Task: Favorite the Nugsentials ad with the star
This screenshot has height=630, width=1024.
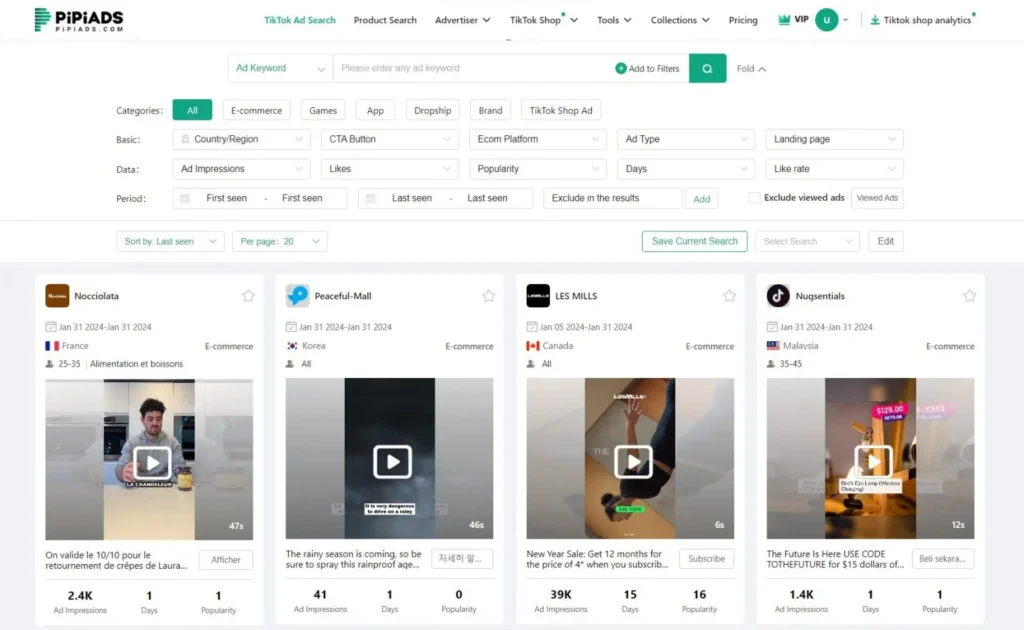Action: (x=969, y=295)
